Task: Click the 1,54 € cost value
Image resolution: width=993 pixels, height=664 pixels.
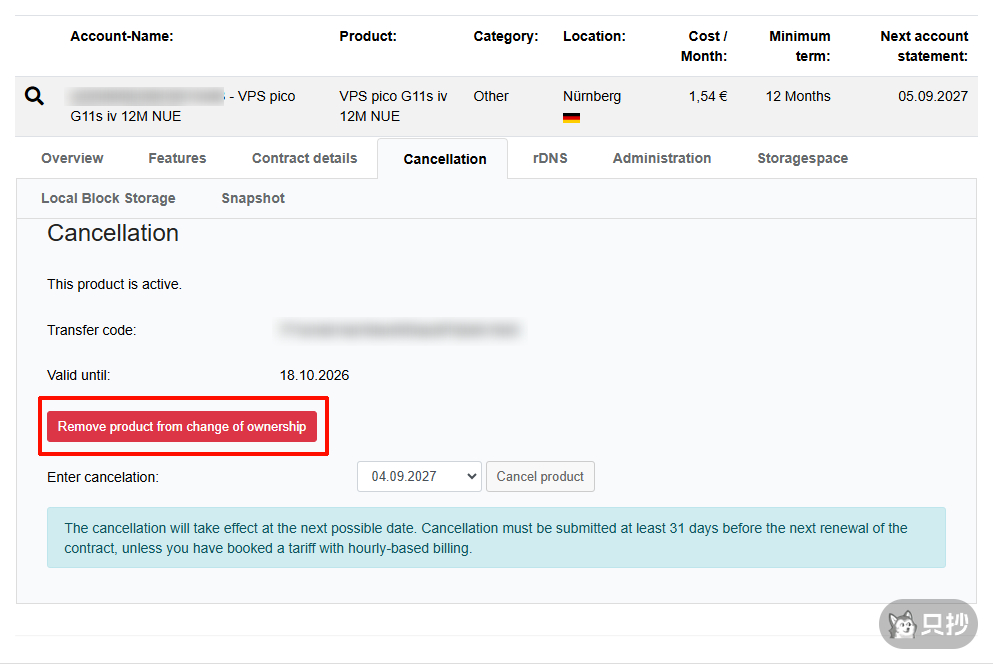Action: tap(708, 96)
